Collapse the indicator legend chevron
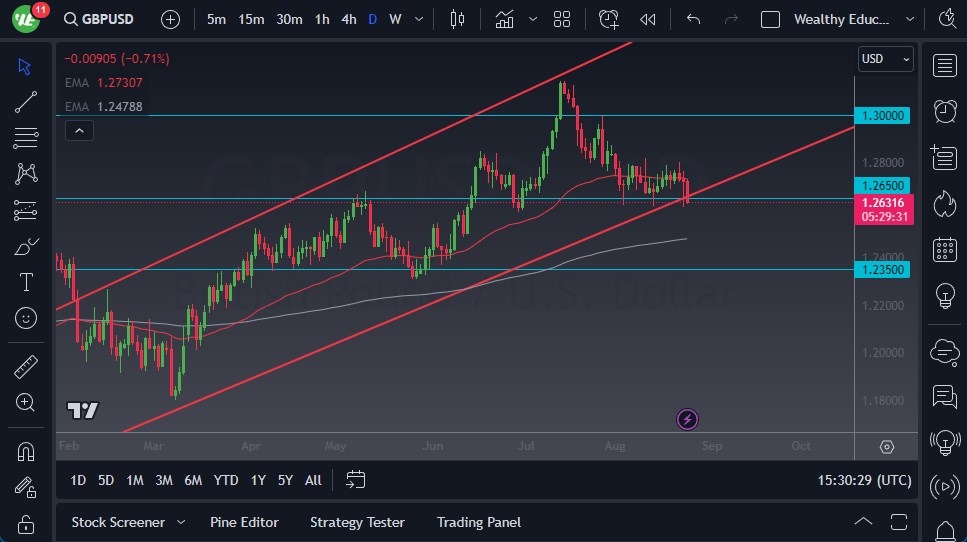Image resolution: width=967 pixels, height=542 pixels. coord(80,131)
